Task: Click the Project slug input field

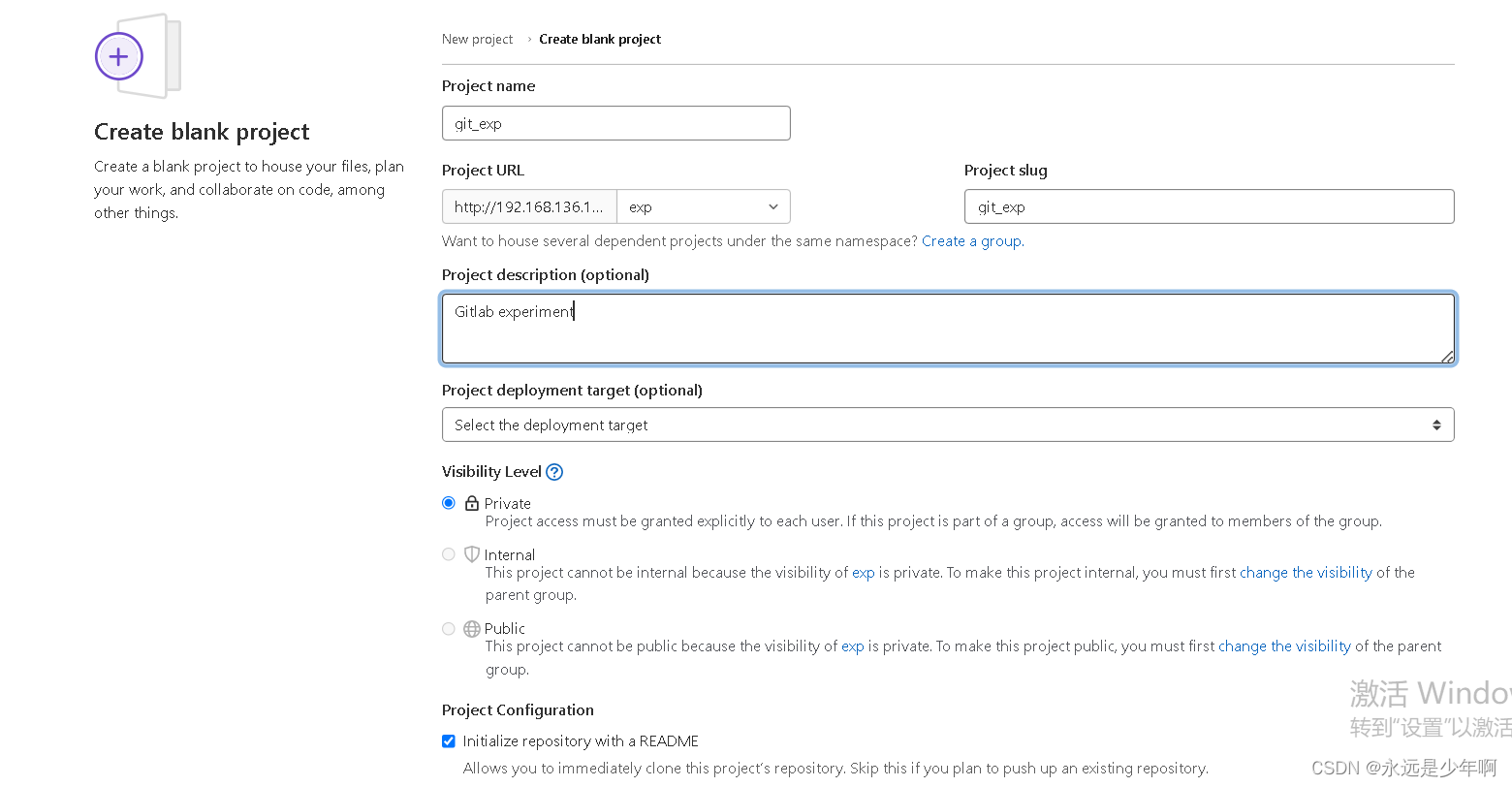Action: point(1210,206)
